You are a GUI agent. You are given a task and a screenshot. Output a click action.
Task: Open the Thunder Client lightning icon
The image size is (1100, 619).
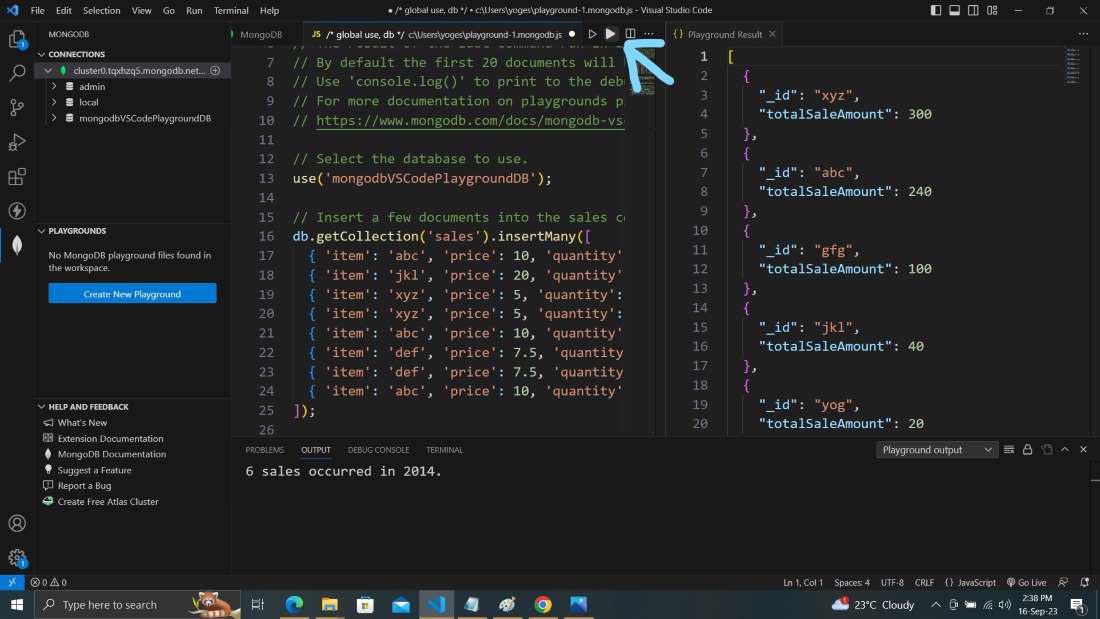(x=17, y=211)
